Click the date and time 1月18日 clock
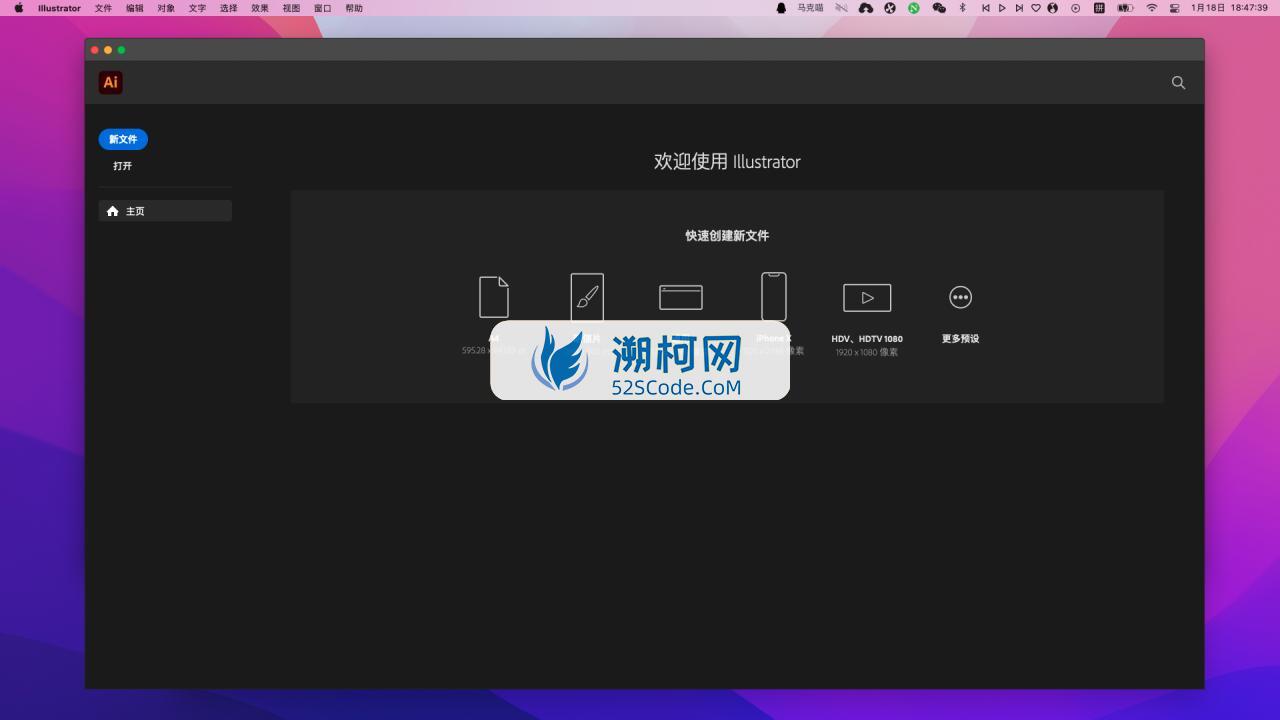 pyautogui.click(x=1229, y=8)
